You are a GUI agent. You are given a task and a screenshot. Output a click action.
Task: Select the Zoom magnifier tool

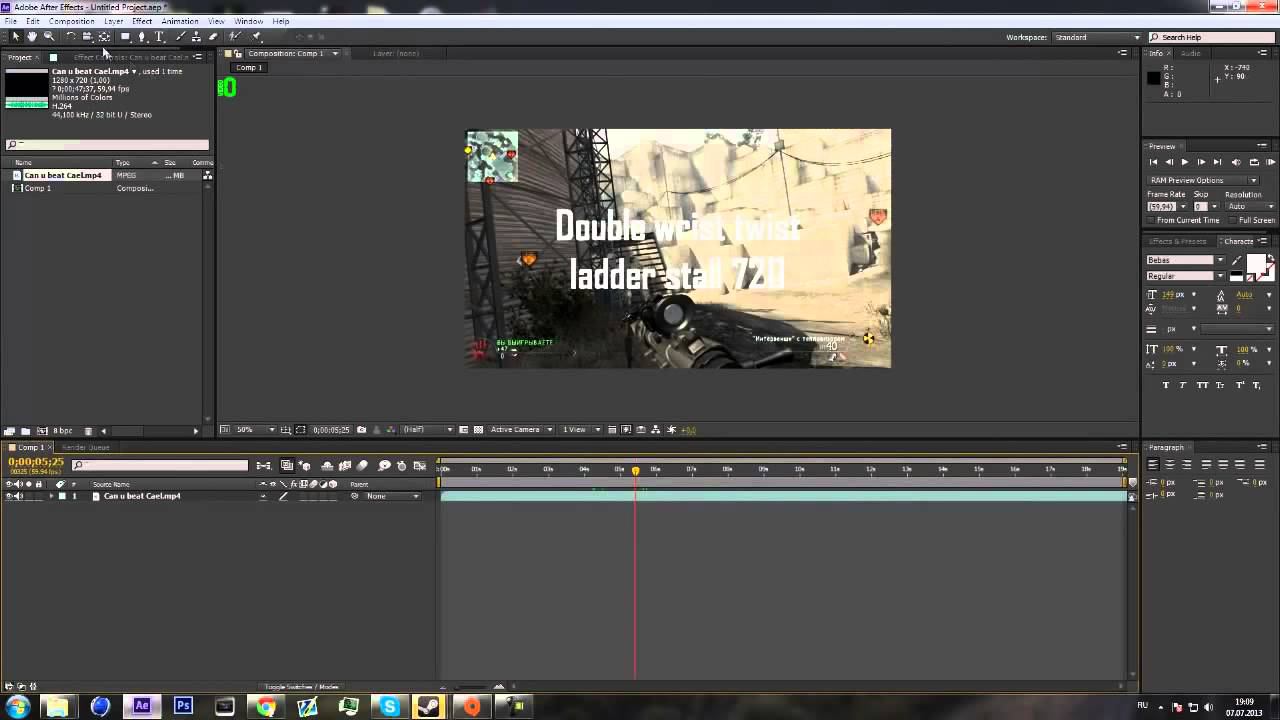(48, 36)
